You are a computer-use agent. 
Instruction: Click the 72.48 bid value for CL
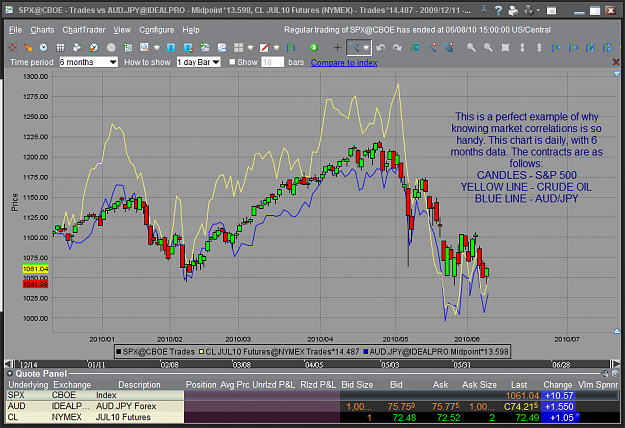pos(404,417)
